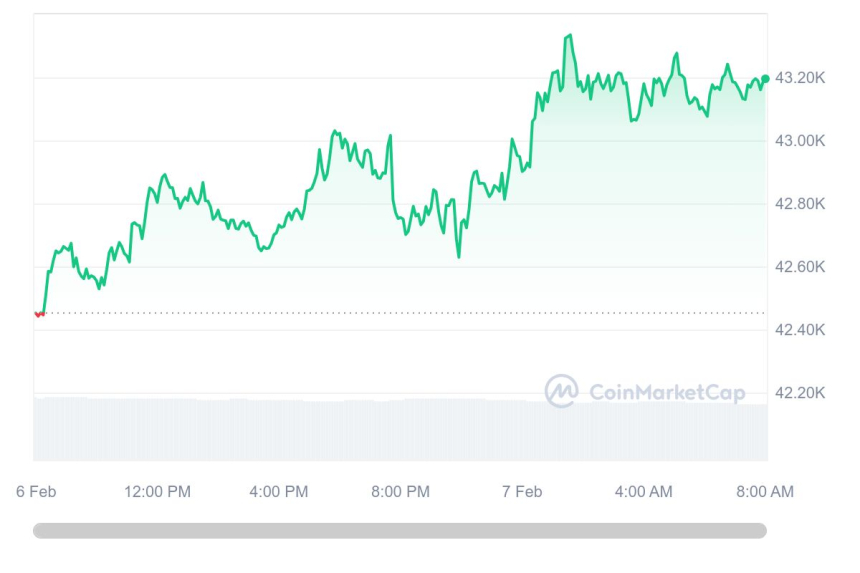Image resolution: width=860 pixels, height=573 pixels.
Task: Click the gray volume bars area
Action: (300, 430)
